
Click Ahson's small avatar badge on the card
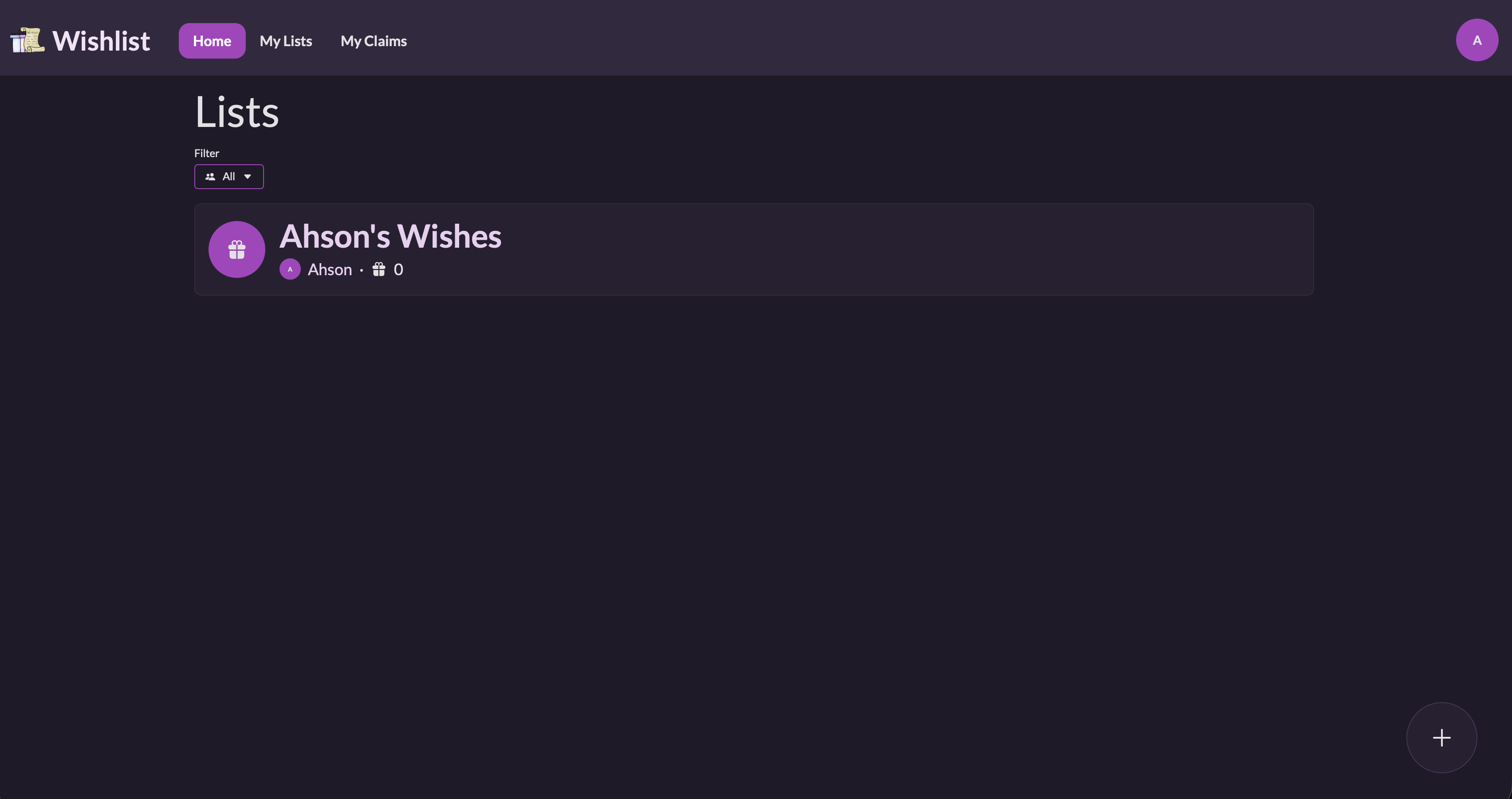tap(290, 269)
